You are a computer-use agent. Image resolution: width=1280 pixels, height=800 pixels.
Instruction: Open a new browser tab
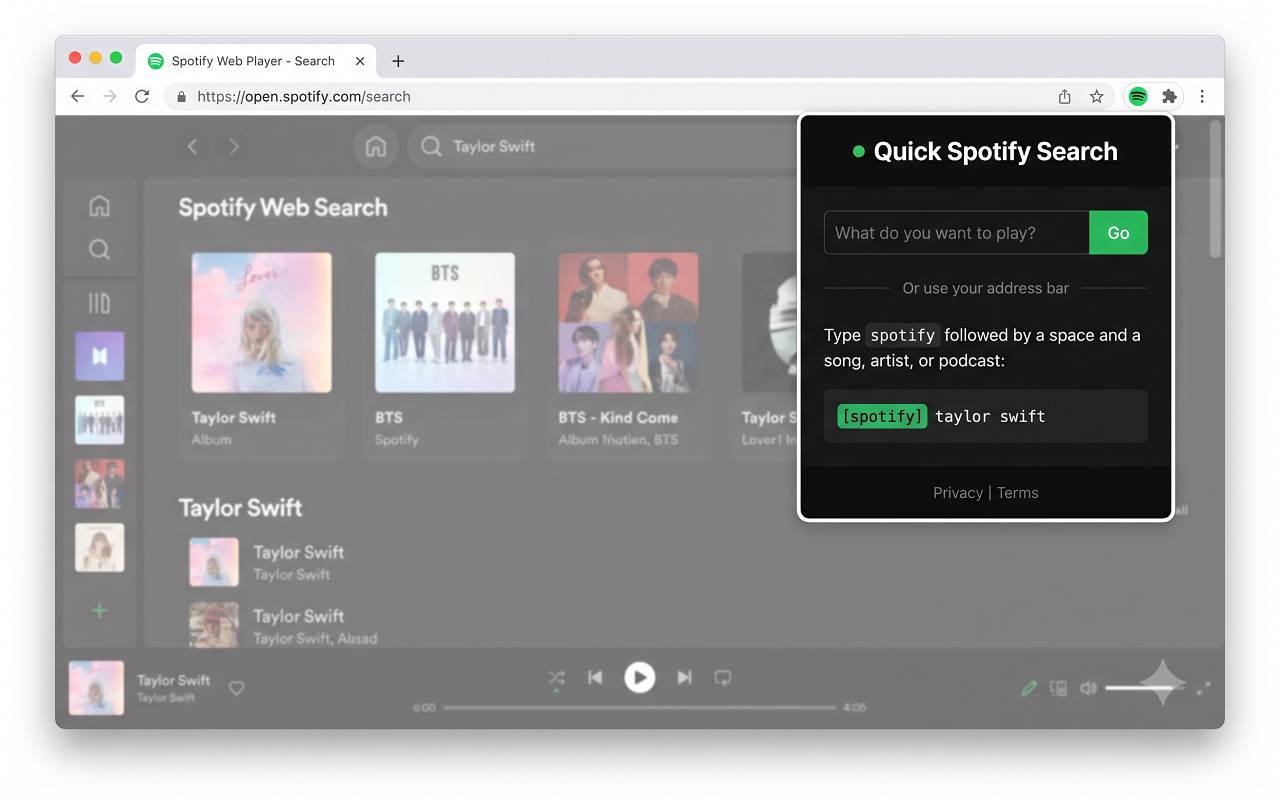(398, 61)
